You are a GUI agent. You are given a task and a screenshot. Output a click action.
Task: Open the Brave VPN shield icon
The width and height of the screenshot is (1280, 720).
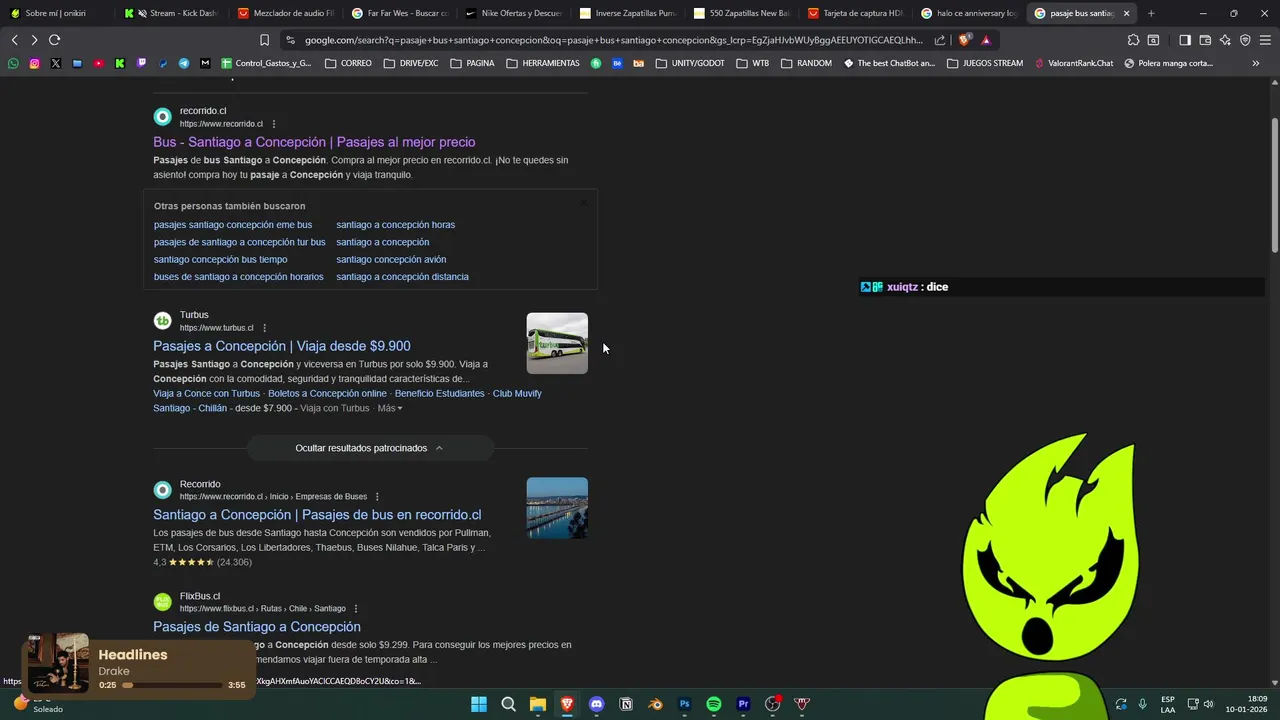pos(1245,40)
